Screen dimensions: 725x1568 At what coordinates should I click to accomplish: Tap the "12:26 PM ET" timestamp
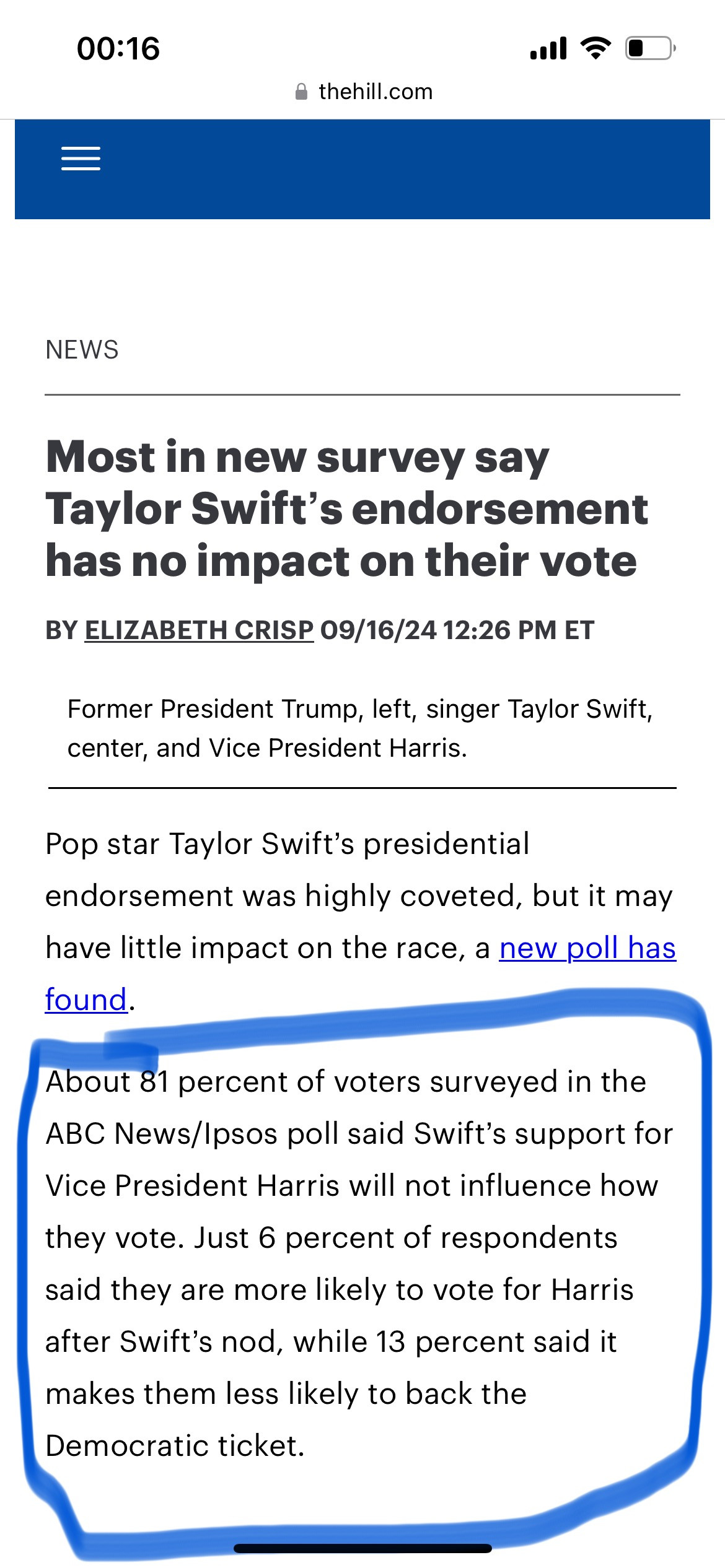519,630
